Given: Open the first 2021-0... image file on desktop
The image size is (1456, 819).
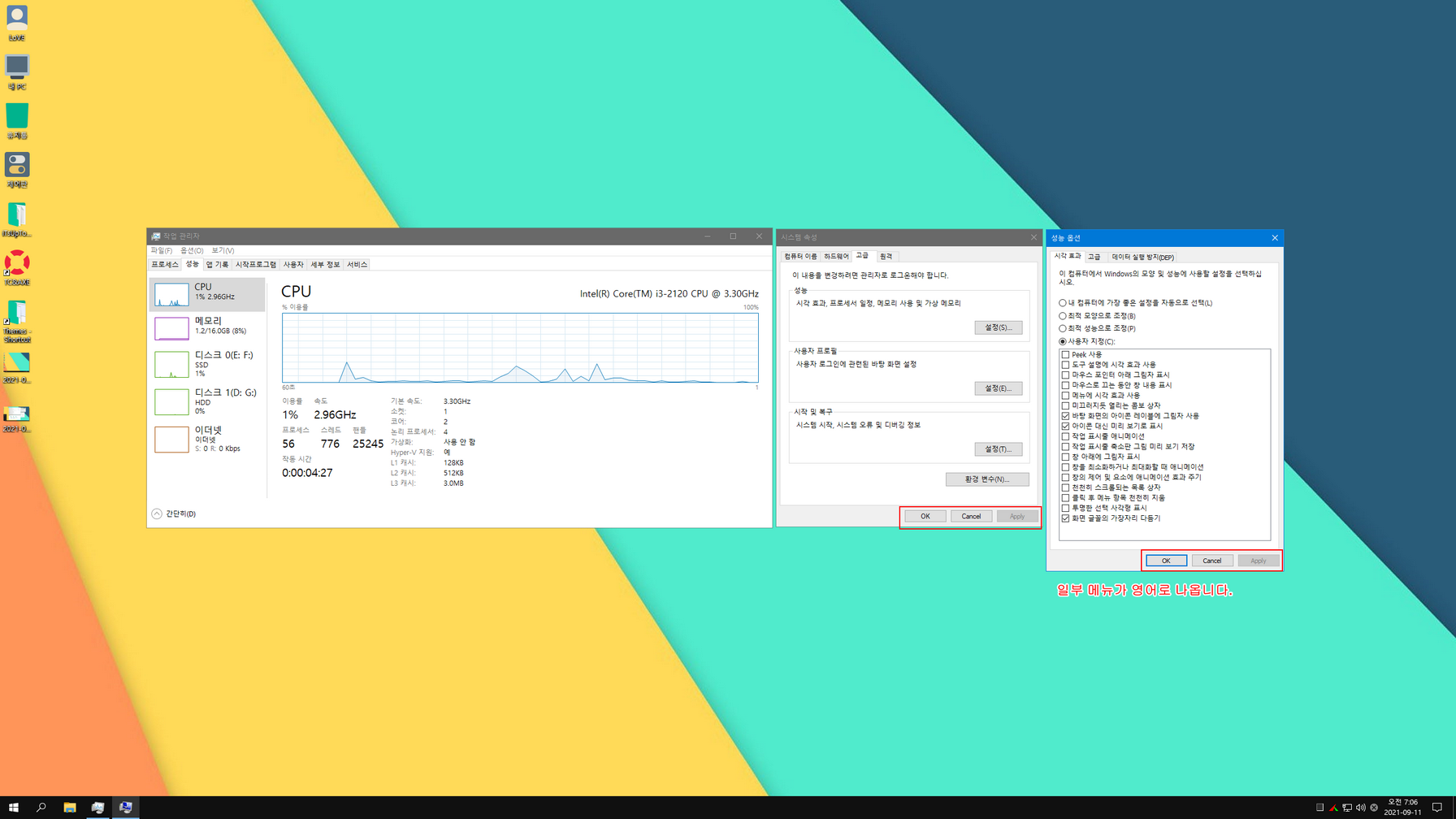Looking at the screenshot, I should click(17, 367).
